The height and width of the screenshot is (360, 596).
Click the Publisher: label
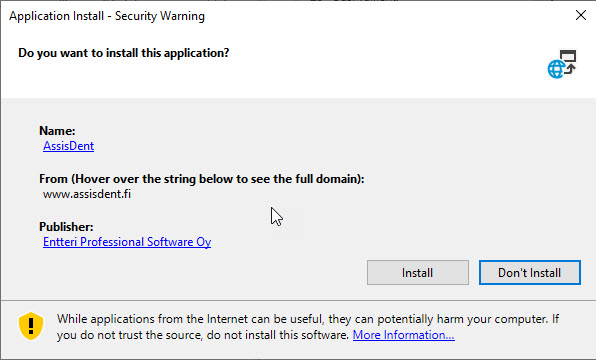pyautogui.click(x=66, y=227)
